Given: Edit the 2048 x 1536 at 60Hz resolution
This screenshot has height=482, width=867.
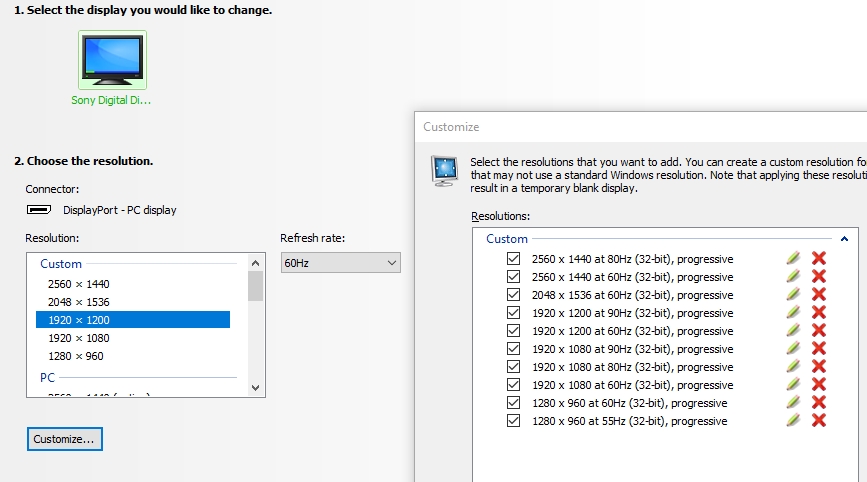Looking at the screenshot, I should tap(793, 294).
